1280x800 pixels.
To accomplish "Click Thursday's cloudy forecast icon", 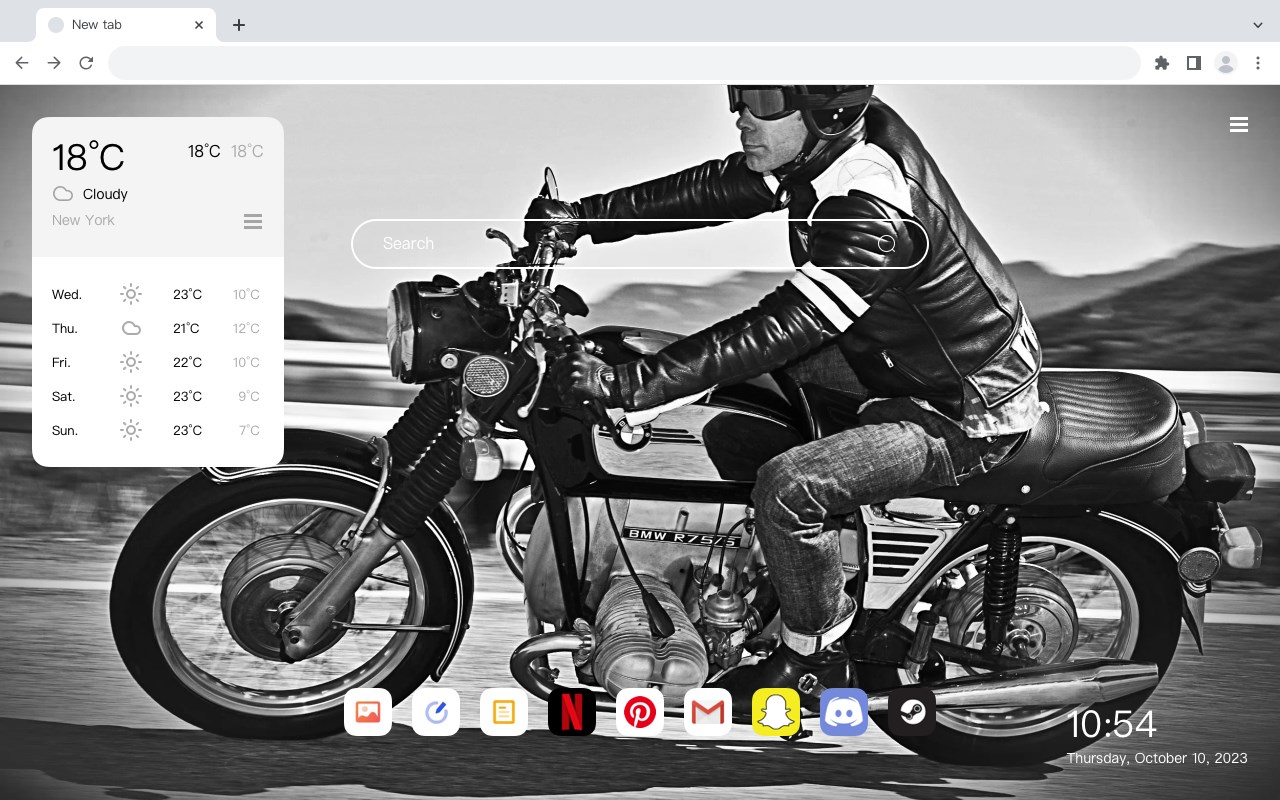I will (x=131, y=328).
